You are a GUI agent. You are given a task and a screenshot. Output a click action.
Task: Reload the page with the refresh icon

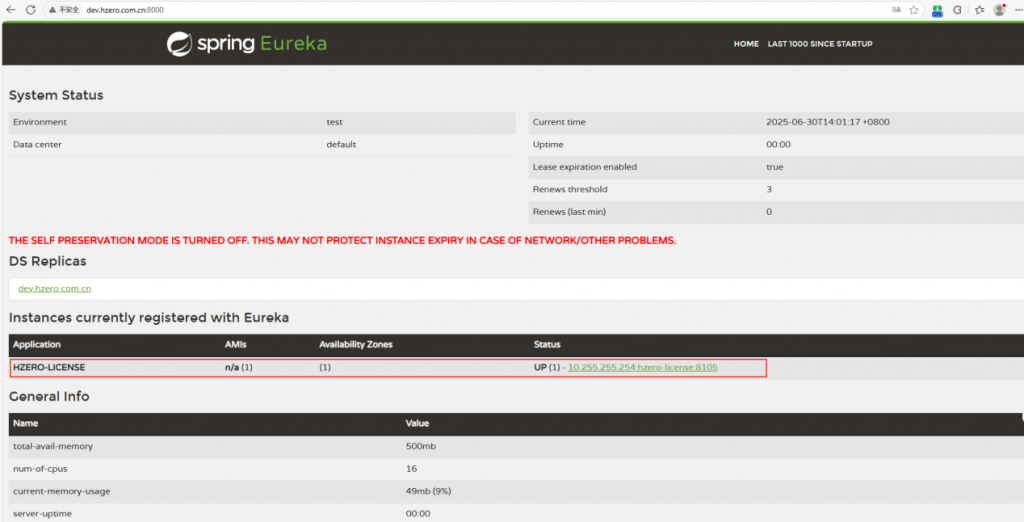pyautogui.click(x=30, y=9)
